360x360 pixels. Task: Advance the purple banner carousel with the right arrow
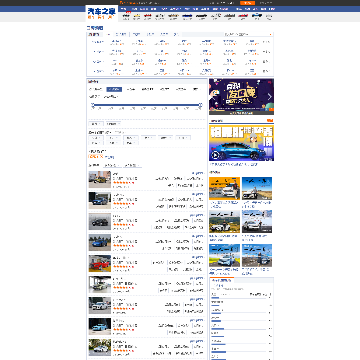click(270, 97)
